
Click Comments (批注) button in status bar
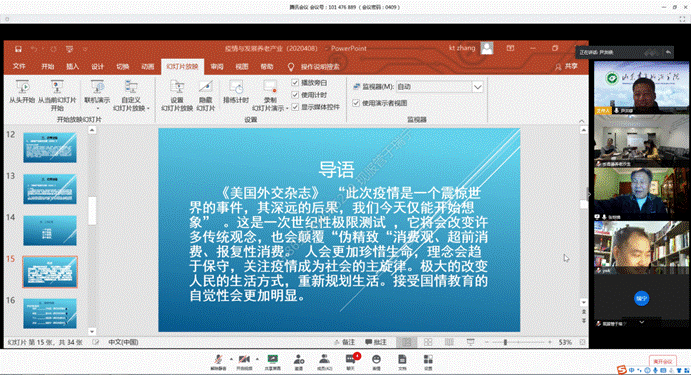pyautogui.click(x=376, y=342)
